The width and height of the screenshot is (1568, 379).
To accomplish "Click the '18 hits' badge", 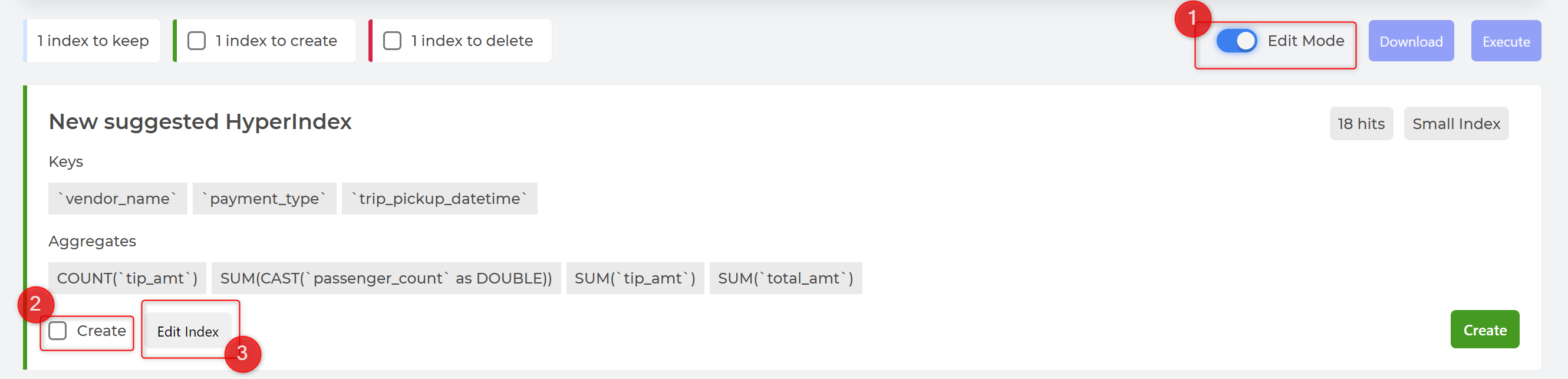I will pos(1361,124).
